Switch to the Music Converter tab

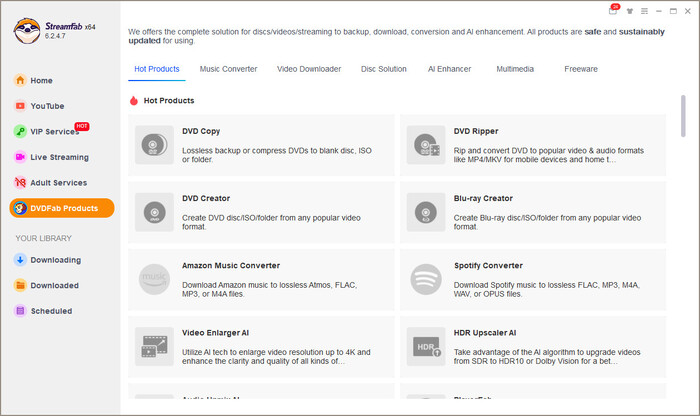(228, 69)
